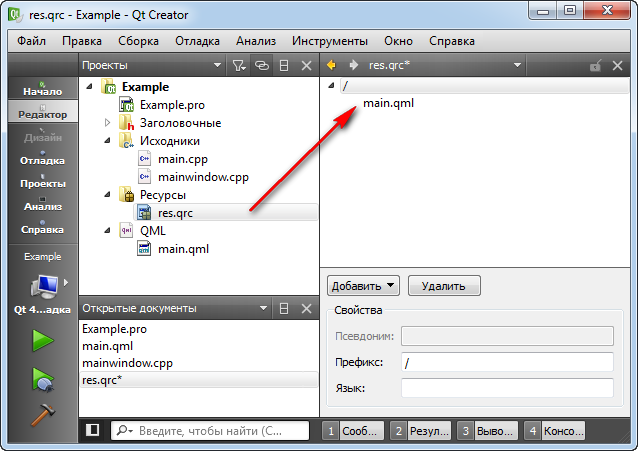The height and width of the screenshot is (451, 638).
Task: Open the Проекты mode in sidebar
Action: click(x=43, y=180)
